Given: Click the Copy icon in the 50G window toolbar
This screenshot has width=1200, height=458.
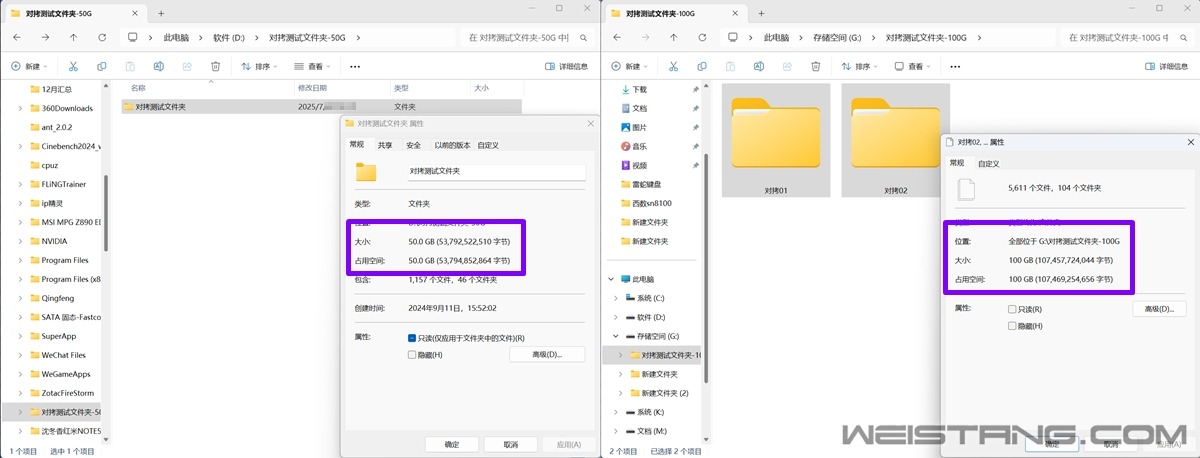Looking at the screenshot, I should (x=102, y=67).
